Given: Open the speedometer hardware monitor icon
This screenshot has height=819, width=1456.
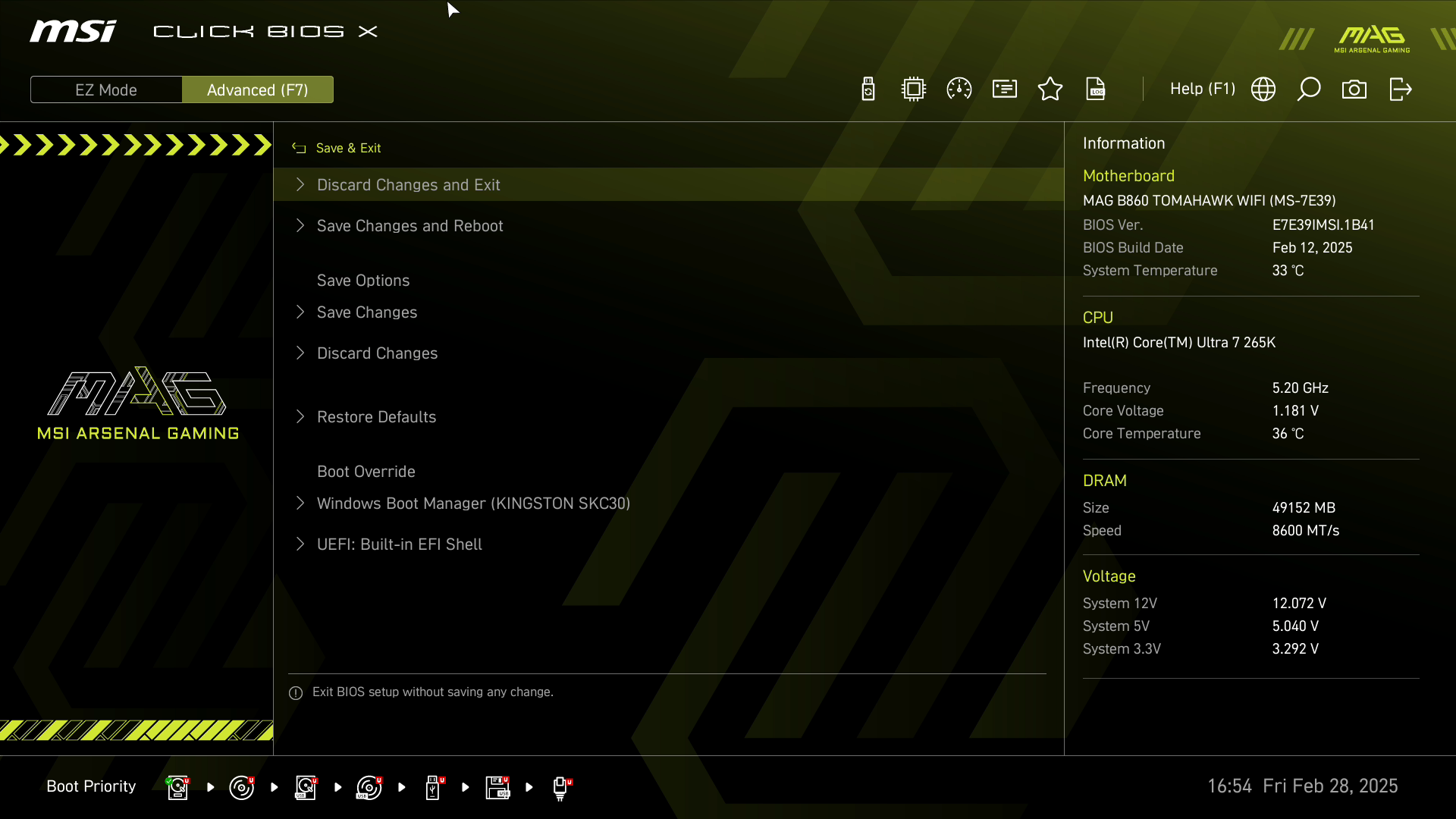Looking at the screenshot, I should point(959,89).
